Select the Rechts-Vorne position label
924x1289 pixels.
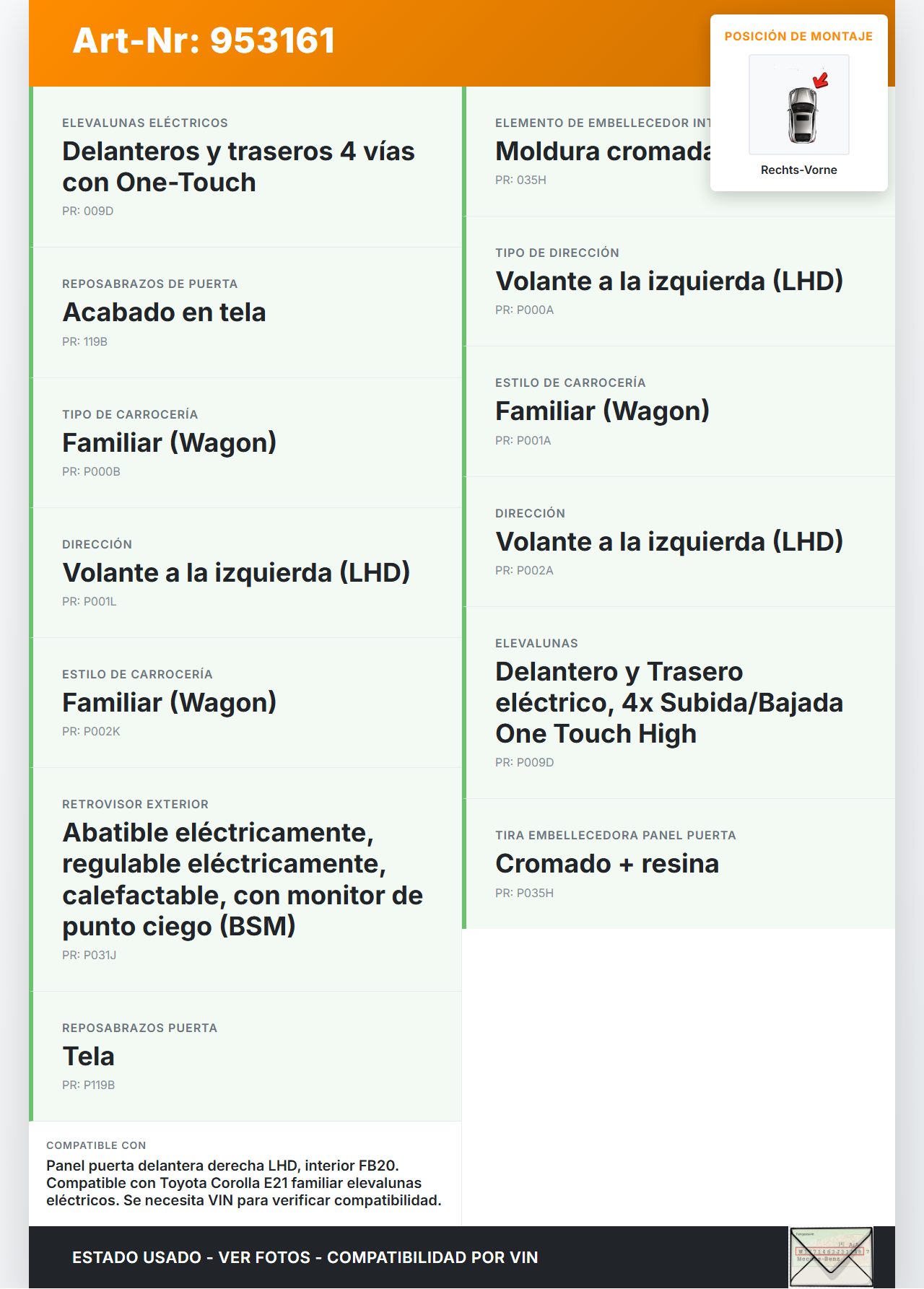pos(798,170)
